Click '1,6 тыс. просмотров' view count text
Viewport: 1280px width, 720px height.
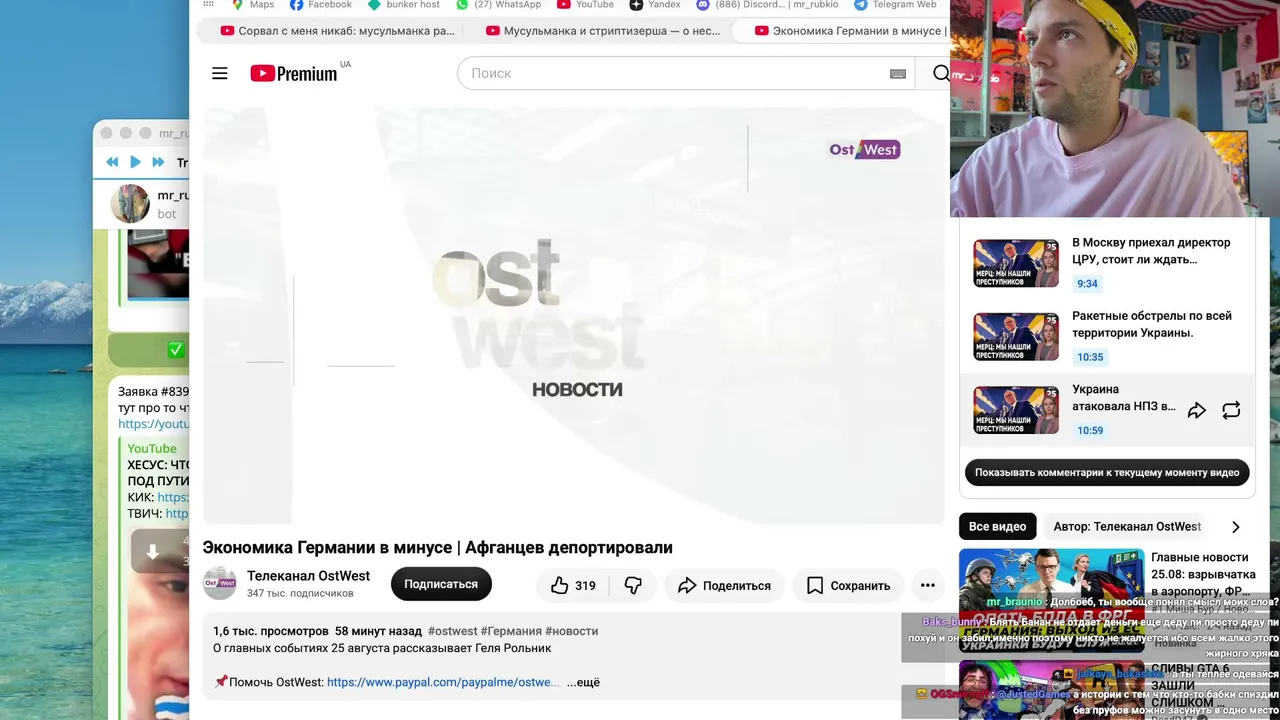pyautogui.click(x=270, y=631)
